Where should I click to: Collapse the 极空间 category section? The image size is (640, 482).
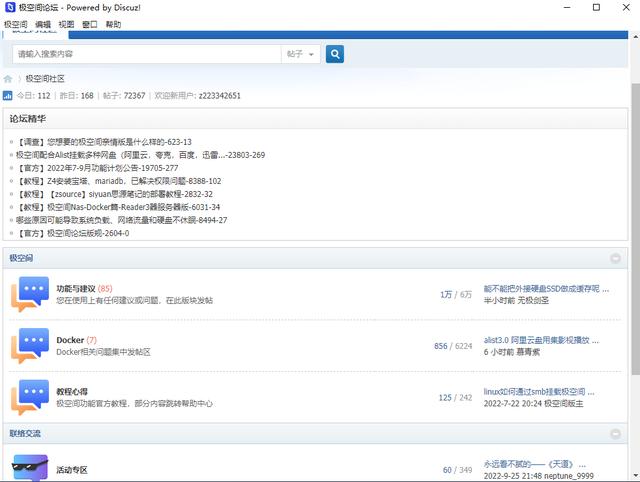616,258
